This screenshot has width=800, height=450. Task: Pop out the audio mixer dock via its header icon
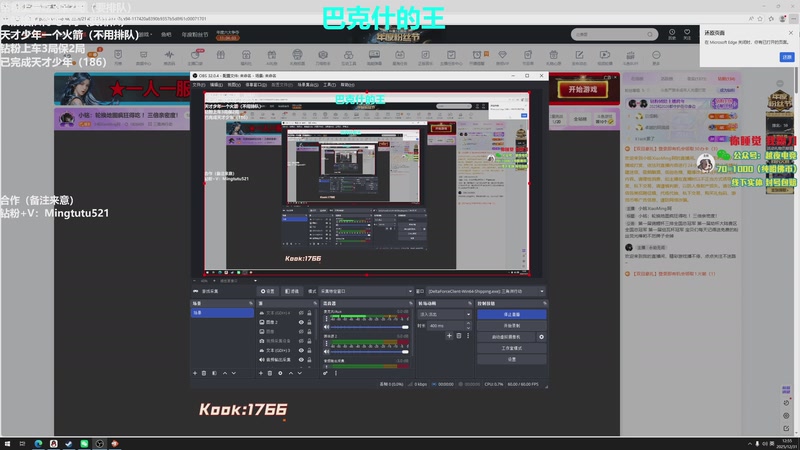coord(411,304)
